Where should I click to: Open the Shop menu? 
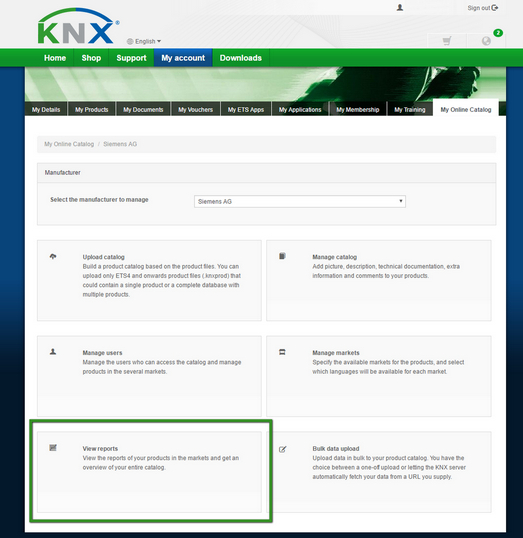(x=91, y=58)
